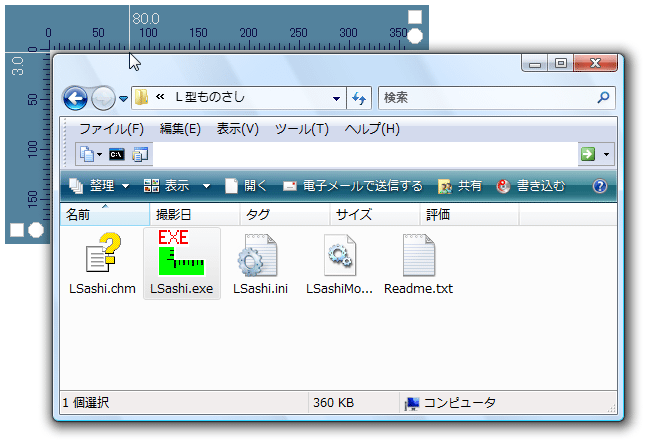Sort by the サイズ column header

(x=375, y=214)
